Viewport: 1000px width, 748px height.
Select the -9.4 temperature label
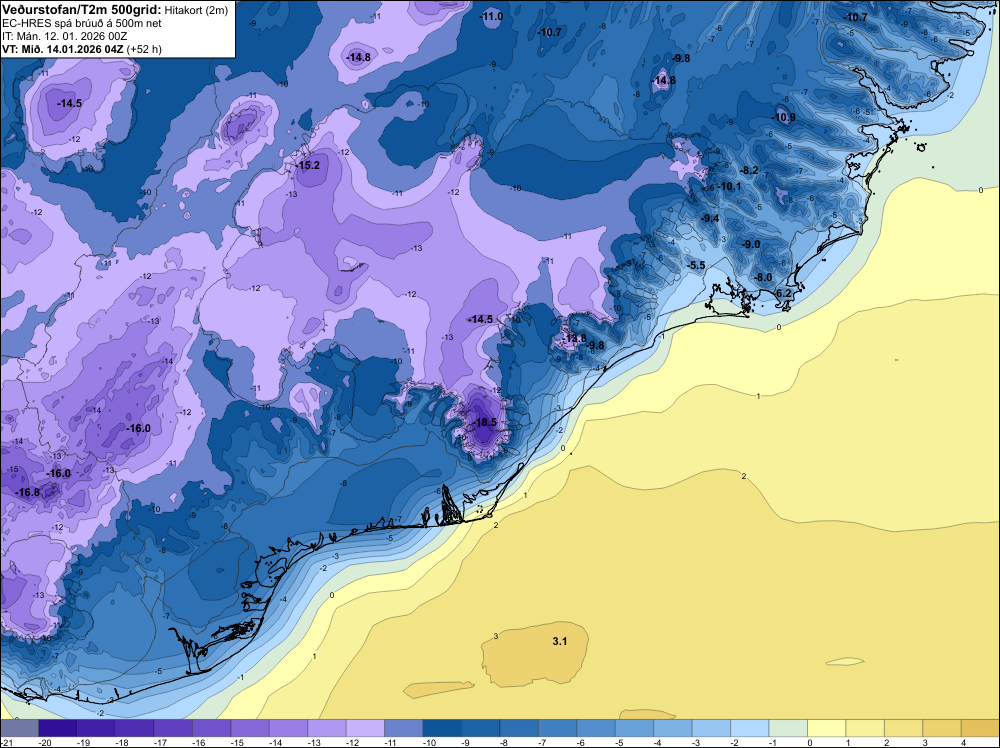click(x=710, y=218)
